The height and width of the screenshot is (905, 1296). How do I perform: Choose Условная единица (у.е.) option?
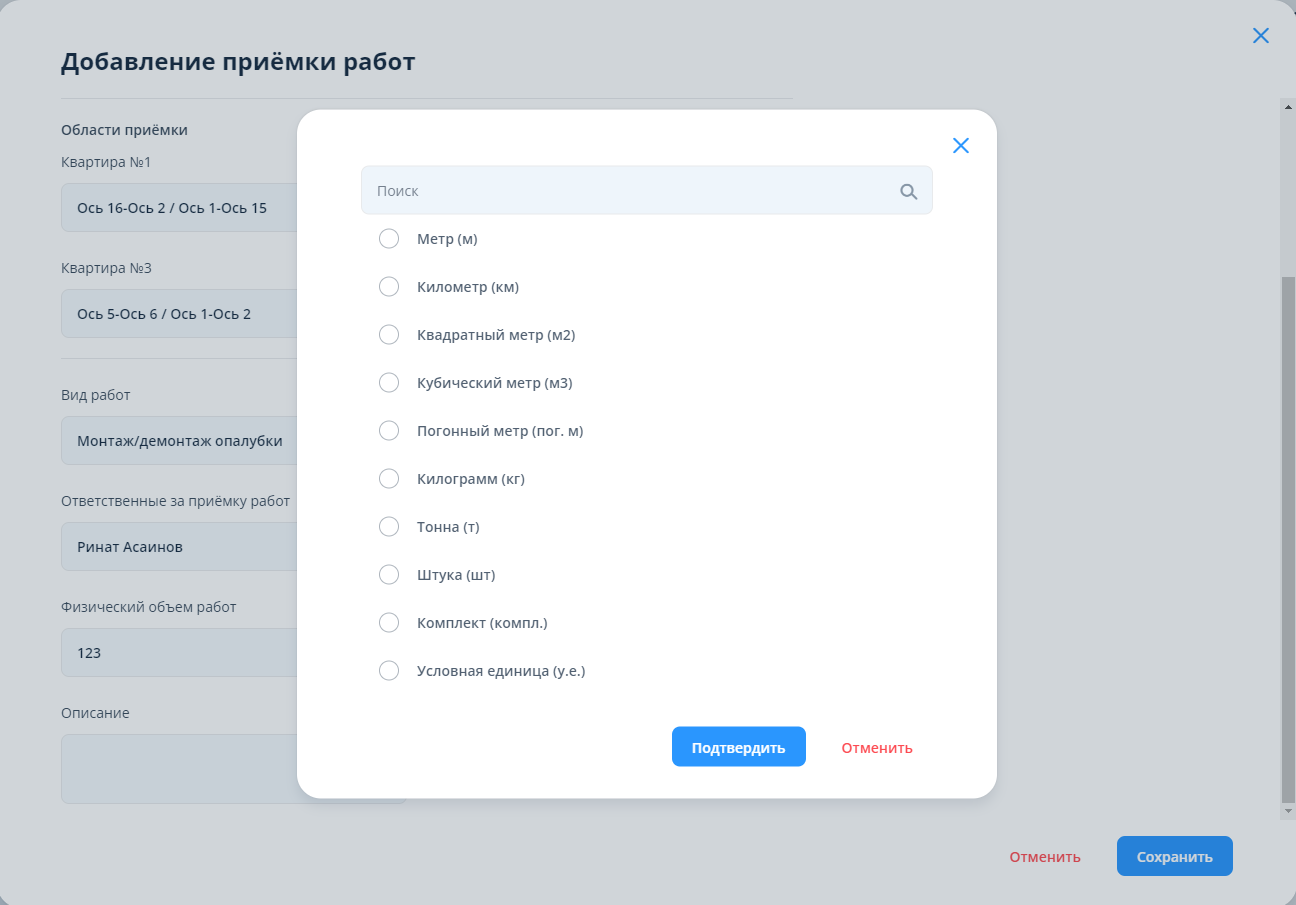point(389,671)
